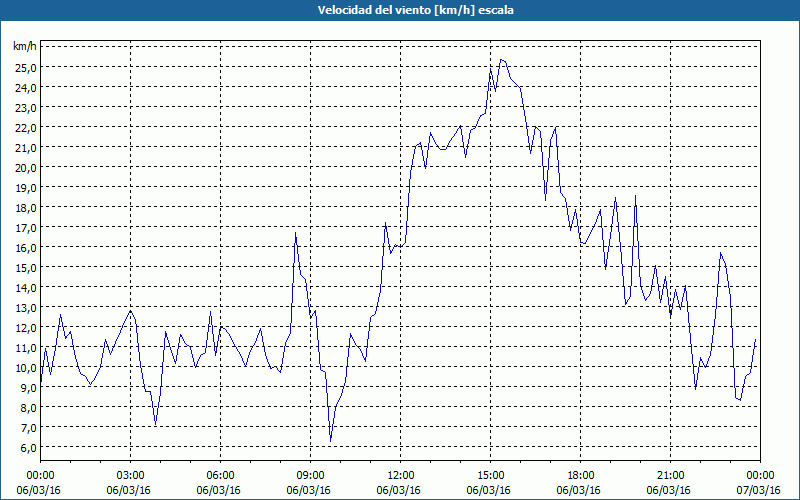
Task: Click the "16,0" y-axis value
Action: (27, 247)
